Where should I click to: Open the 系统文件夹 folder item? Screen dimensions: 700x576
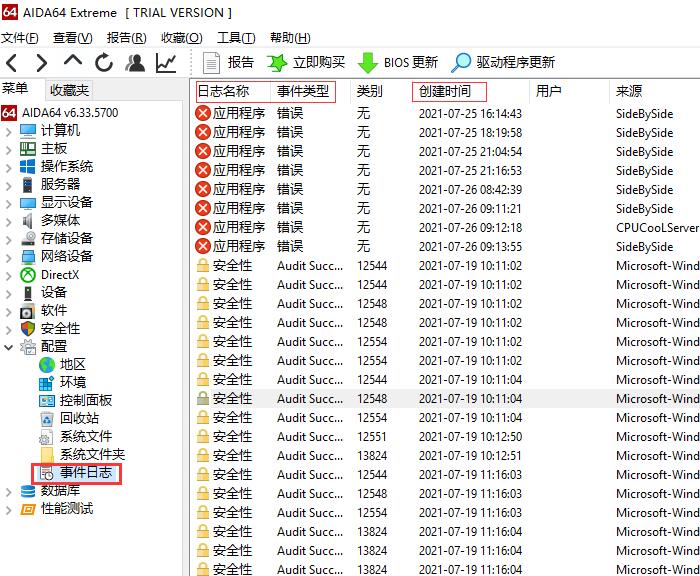[x=83, y=455]
